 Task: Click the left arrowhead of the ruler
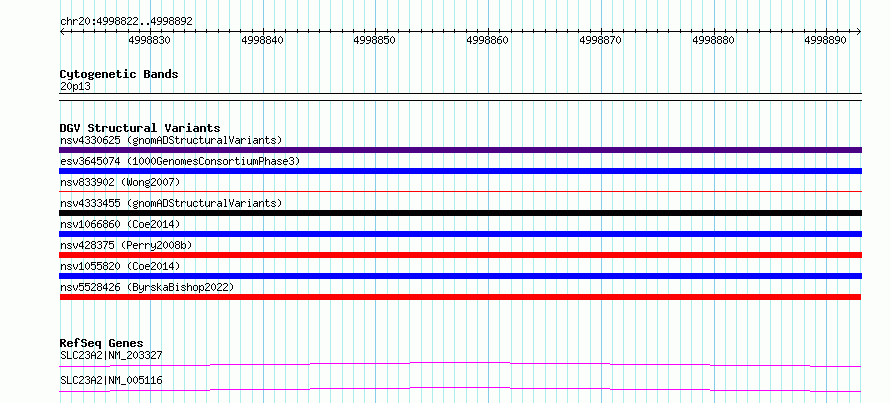point(62,32)
